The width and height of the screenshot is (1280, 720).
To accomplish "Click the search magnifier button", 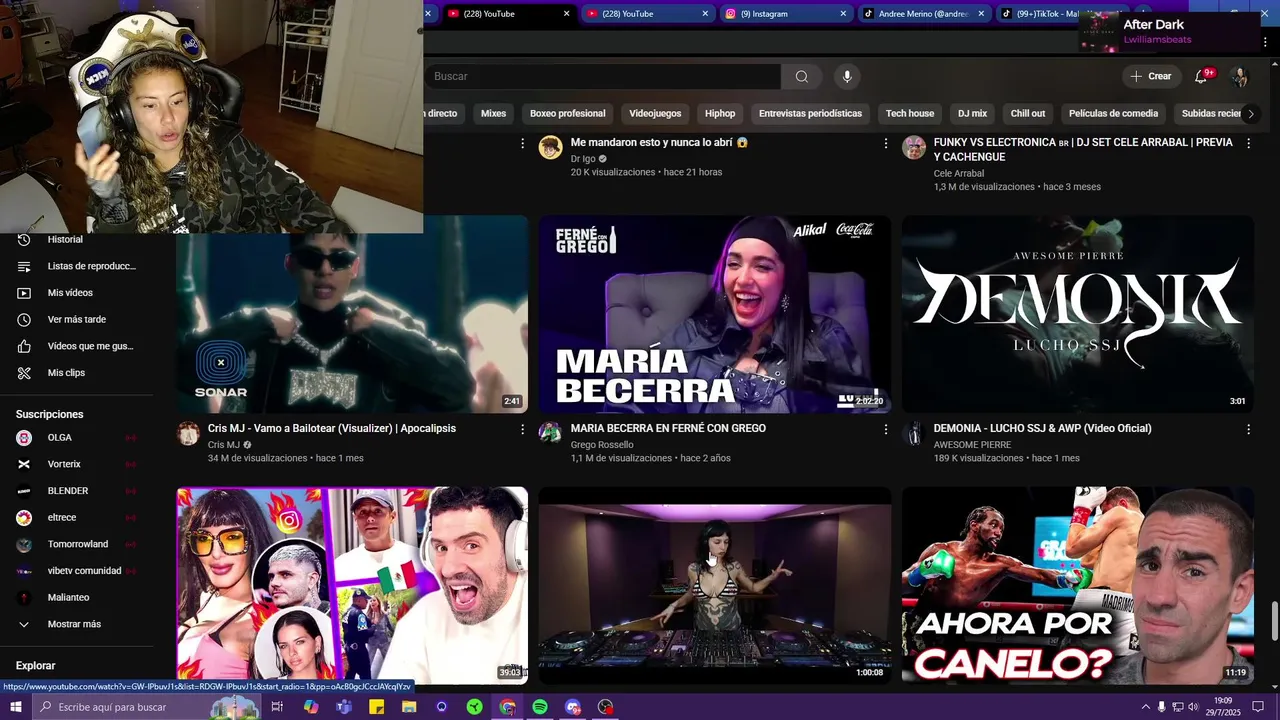I will pos(801,77).
